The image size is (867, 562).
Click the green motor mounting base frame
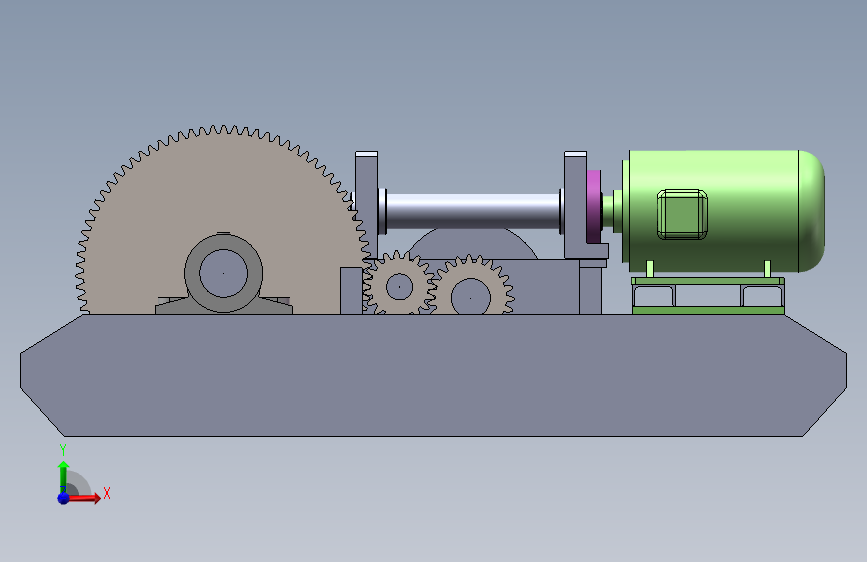[x=708, y=295]
